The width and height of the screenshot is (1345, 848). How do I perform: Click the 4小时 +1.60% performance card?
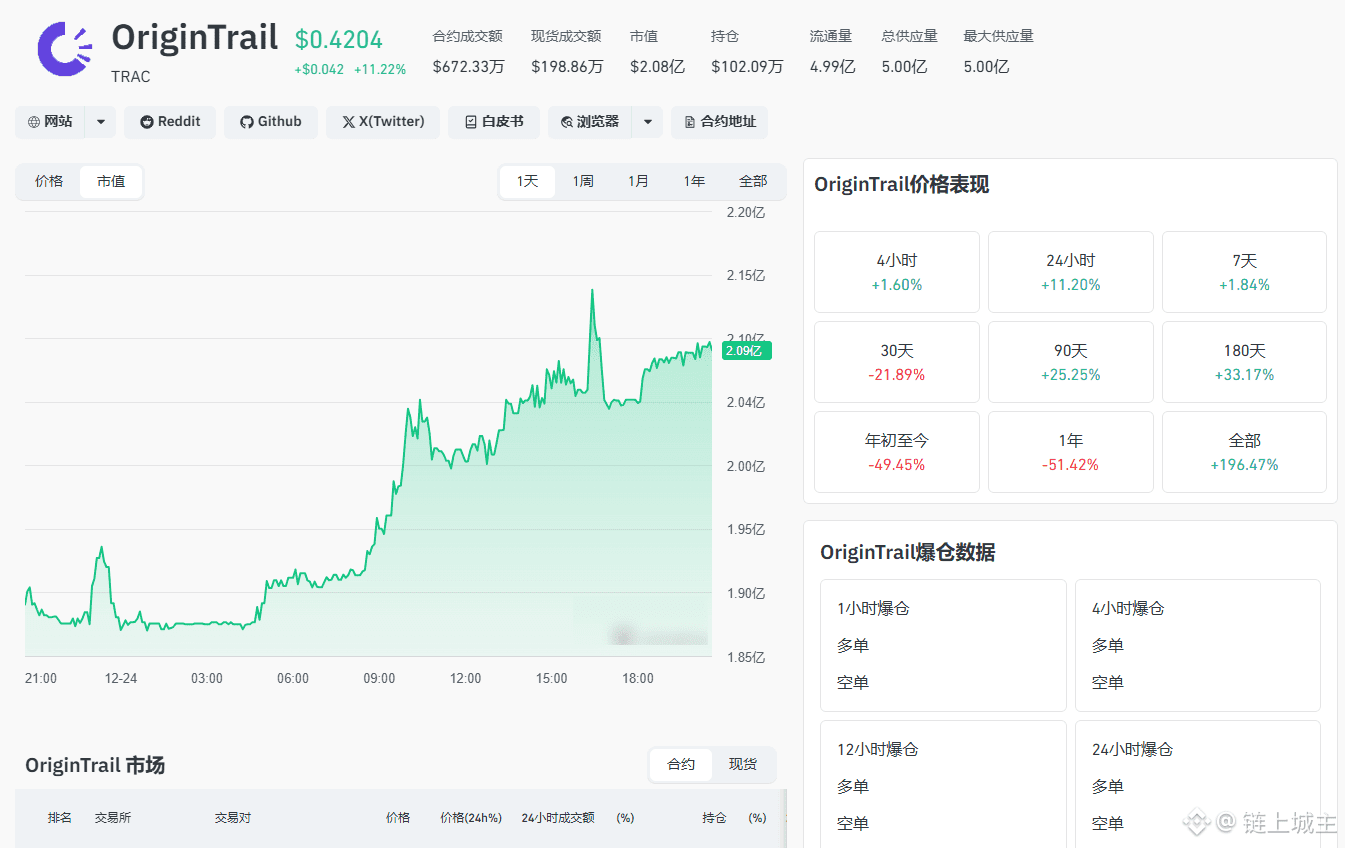(897, 272)
